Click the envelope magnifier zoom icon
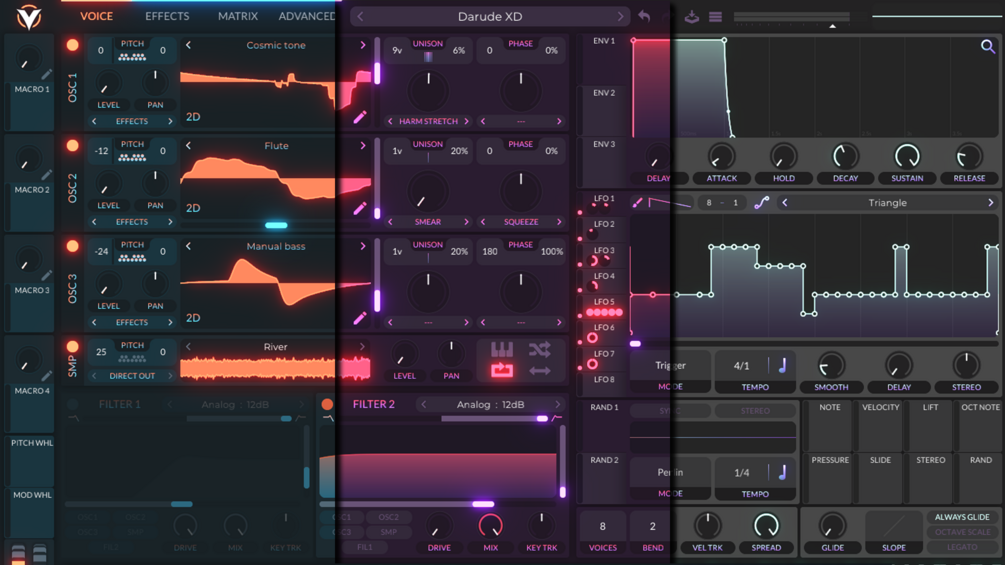The width and height of the screenshot is (1005, 565). point(988,46)
